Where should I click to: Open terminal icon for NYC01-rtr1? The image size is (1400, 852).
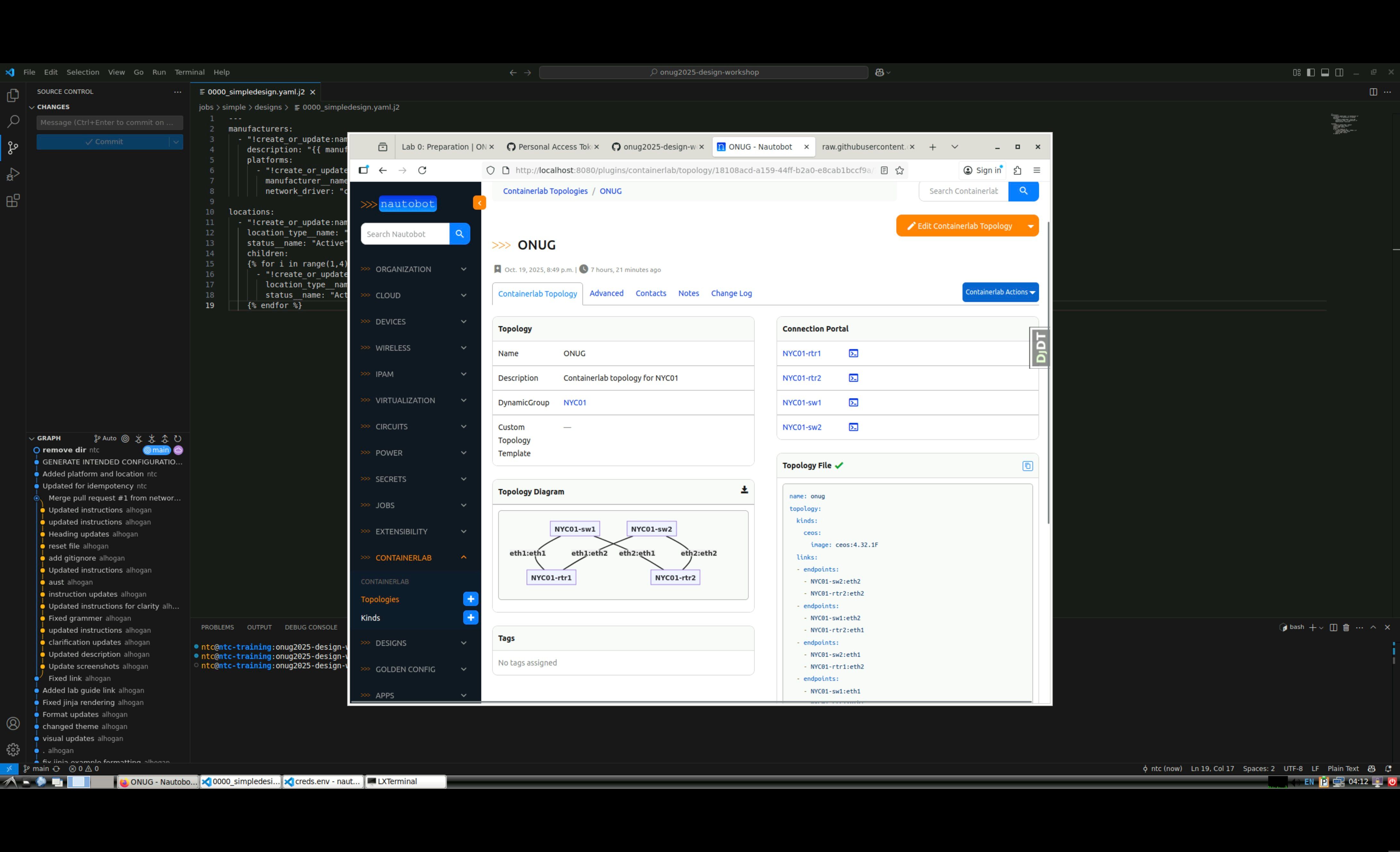(x=853, y=353)
